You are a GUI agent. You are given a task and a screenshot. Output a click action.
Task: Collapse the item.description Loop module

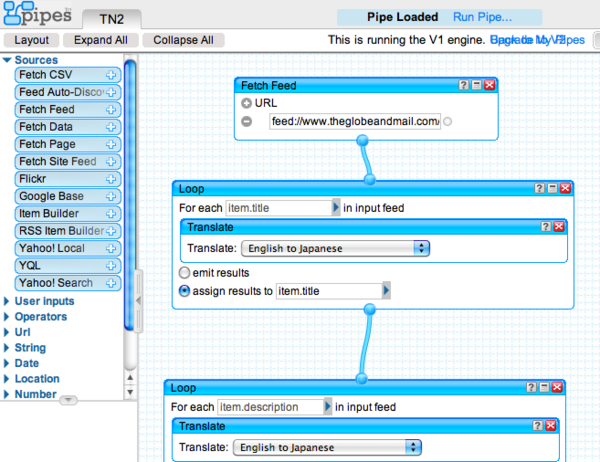[544, 387]
